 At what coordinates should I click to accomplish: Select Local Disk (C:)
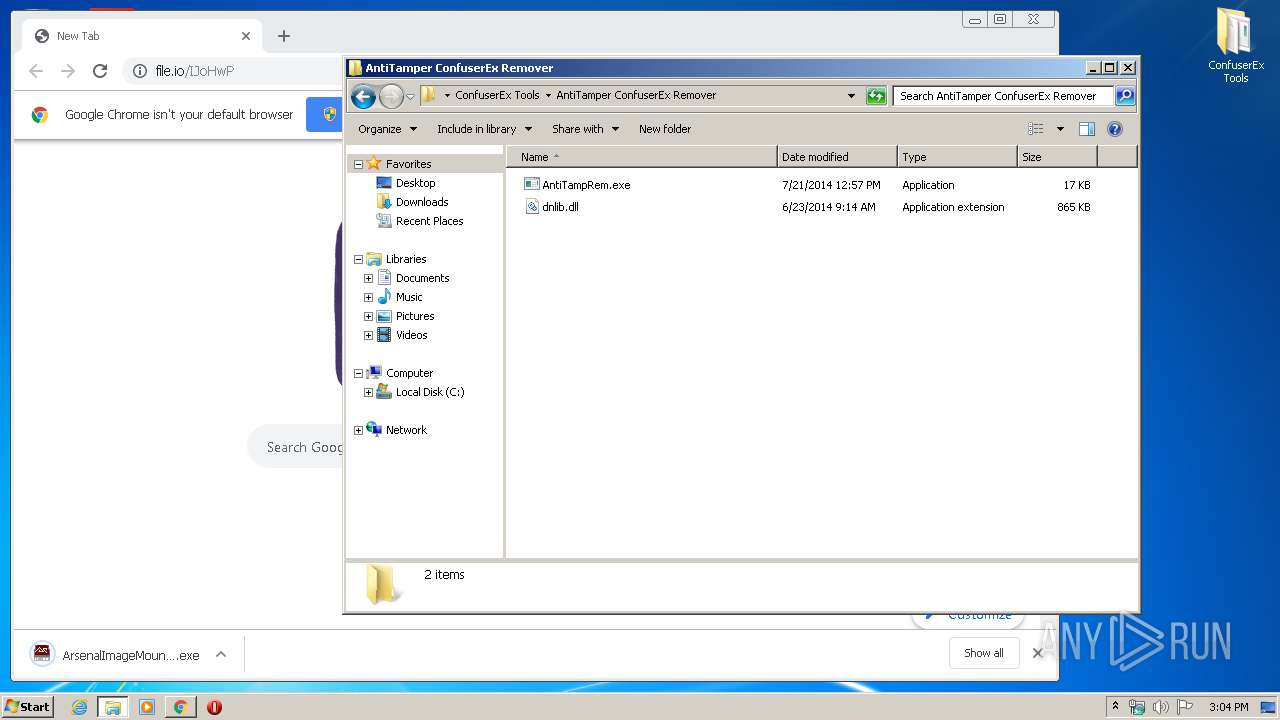[430, 392]
